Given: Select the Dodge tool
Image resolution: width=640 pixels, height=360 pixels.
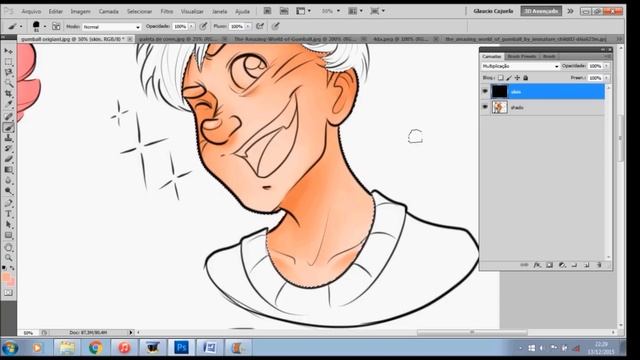Looking at the screenshot, I should [8, 191].
